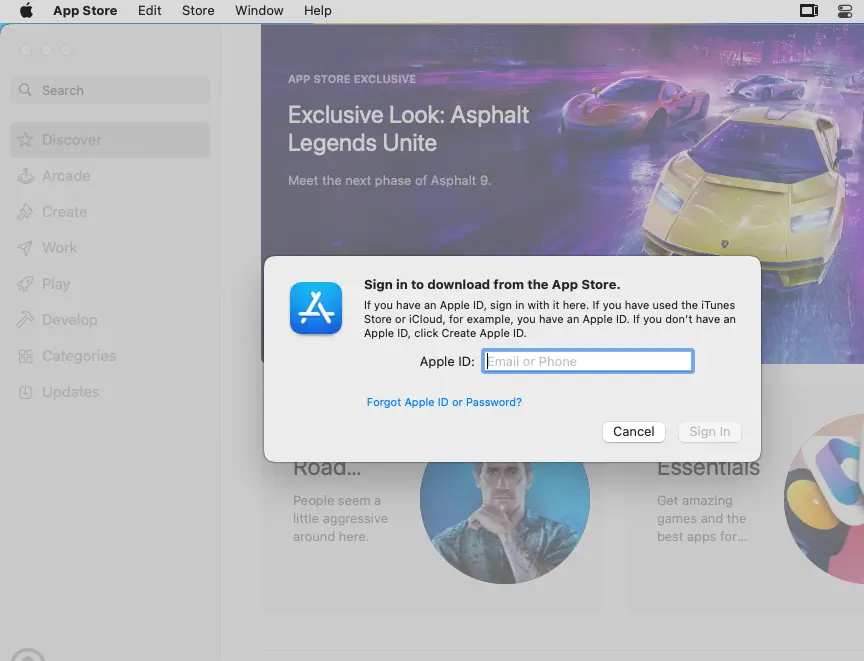Go to the Arcade section
The image size is (864, 661).
110,176
